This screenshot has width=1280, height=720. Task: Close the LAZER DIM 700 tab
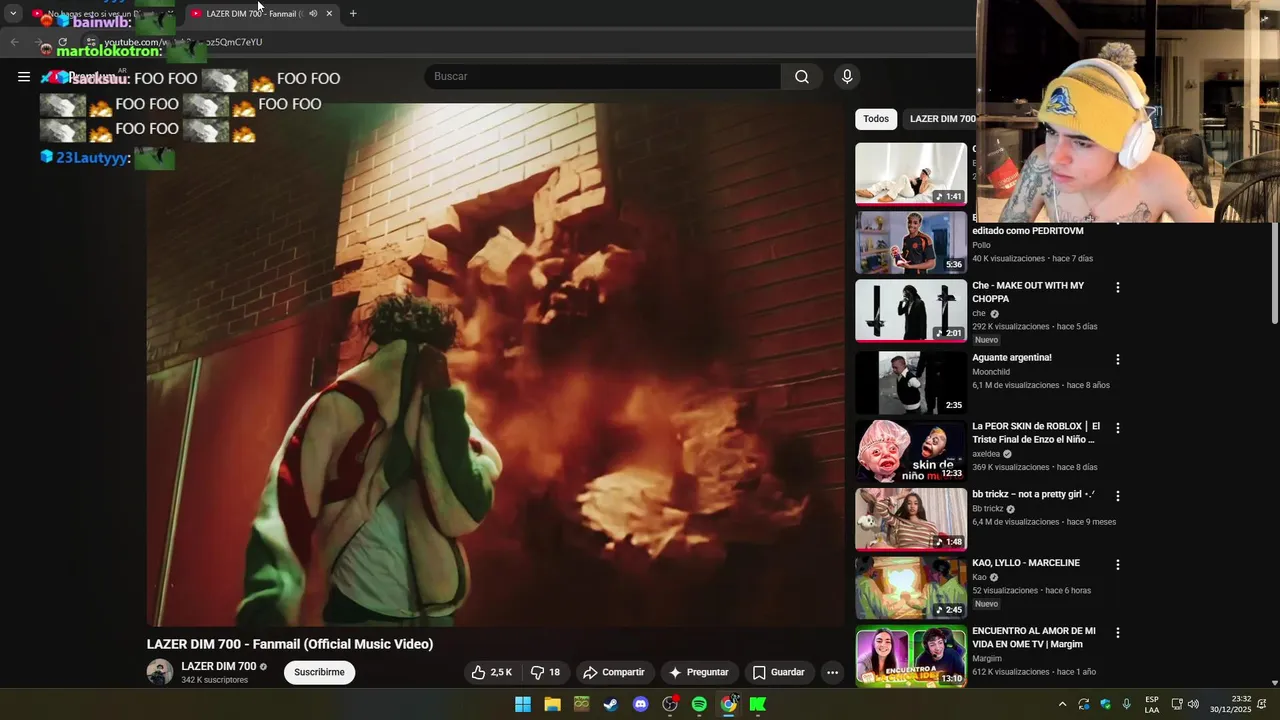[329, 13]
